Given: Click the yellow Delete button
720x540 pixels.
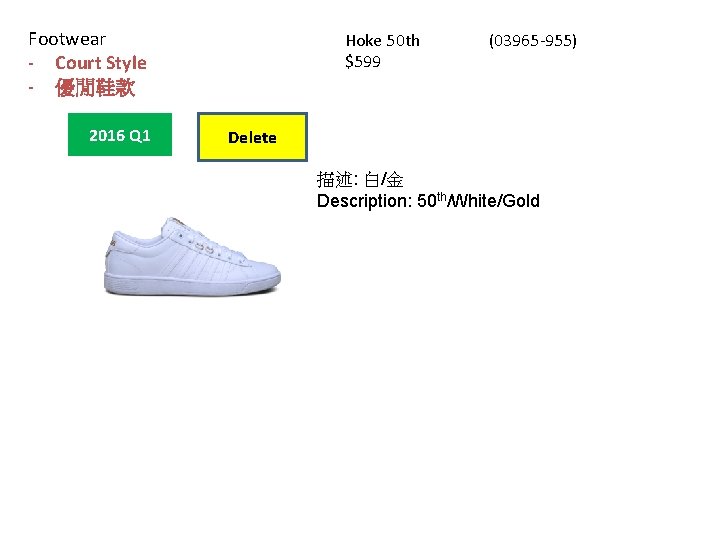Looking at the screenshot, I should (x=252, y=137).
